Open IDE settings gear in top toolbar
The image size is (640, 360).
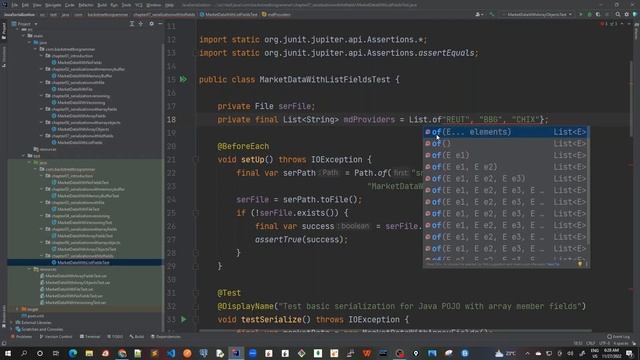pos(627,14)
